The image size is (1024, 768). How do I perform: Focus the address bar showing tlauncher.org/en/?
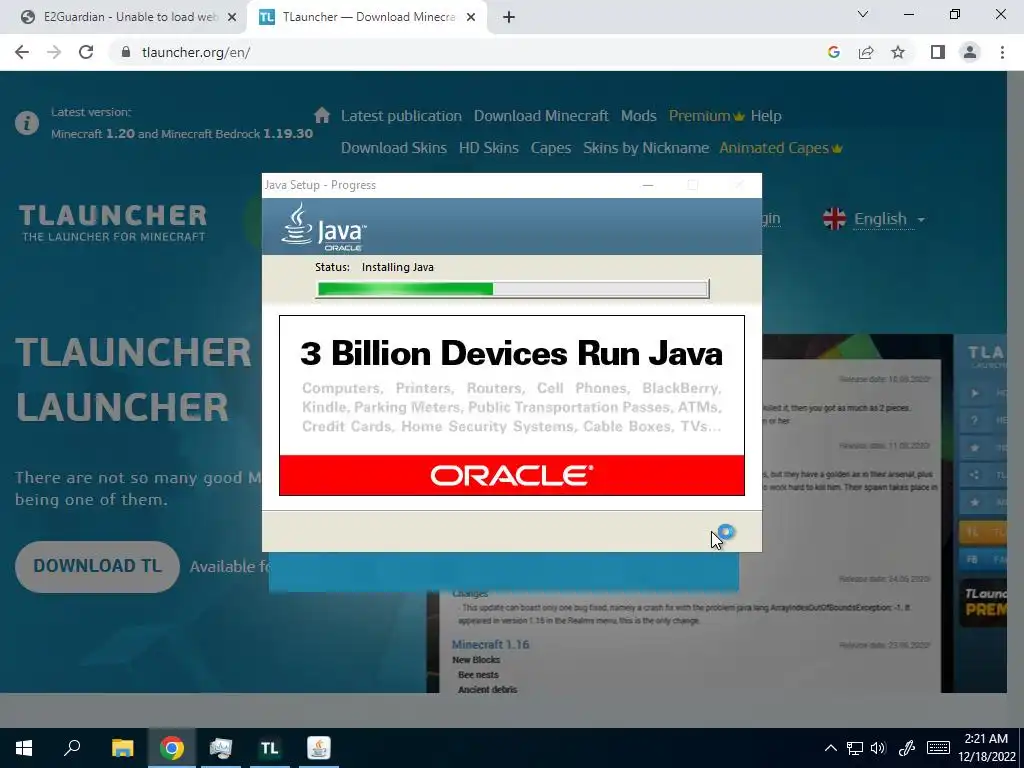(457, 52)
